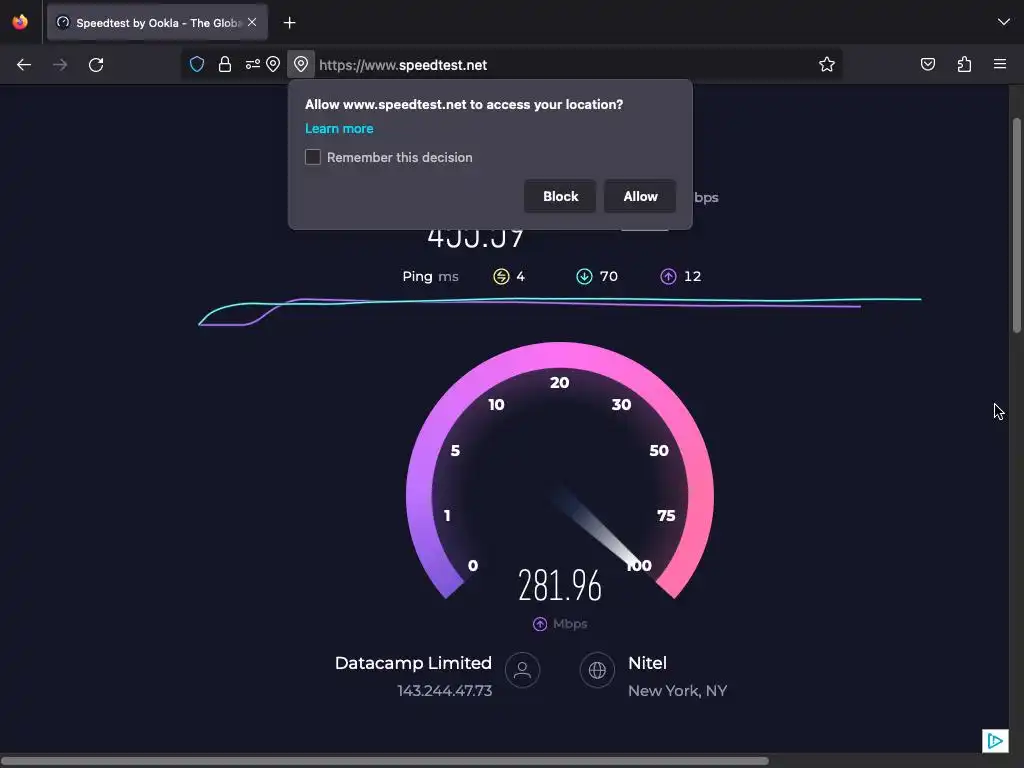Select the Speedtest by Ookla tab
Screen dimensions: 1024x768
(157, 22)
